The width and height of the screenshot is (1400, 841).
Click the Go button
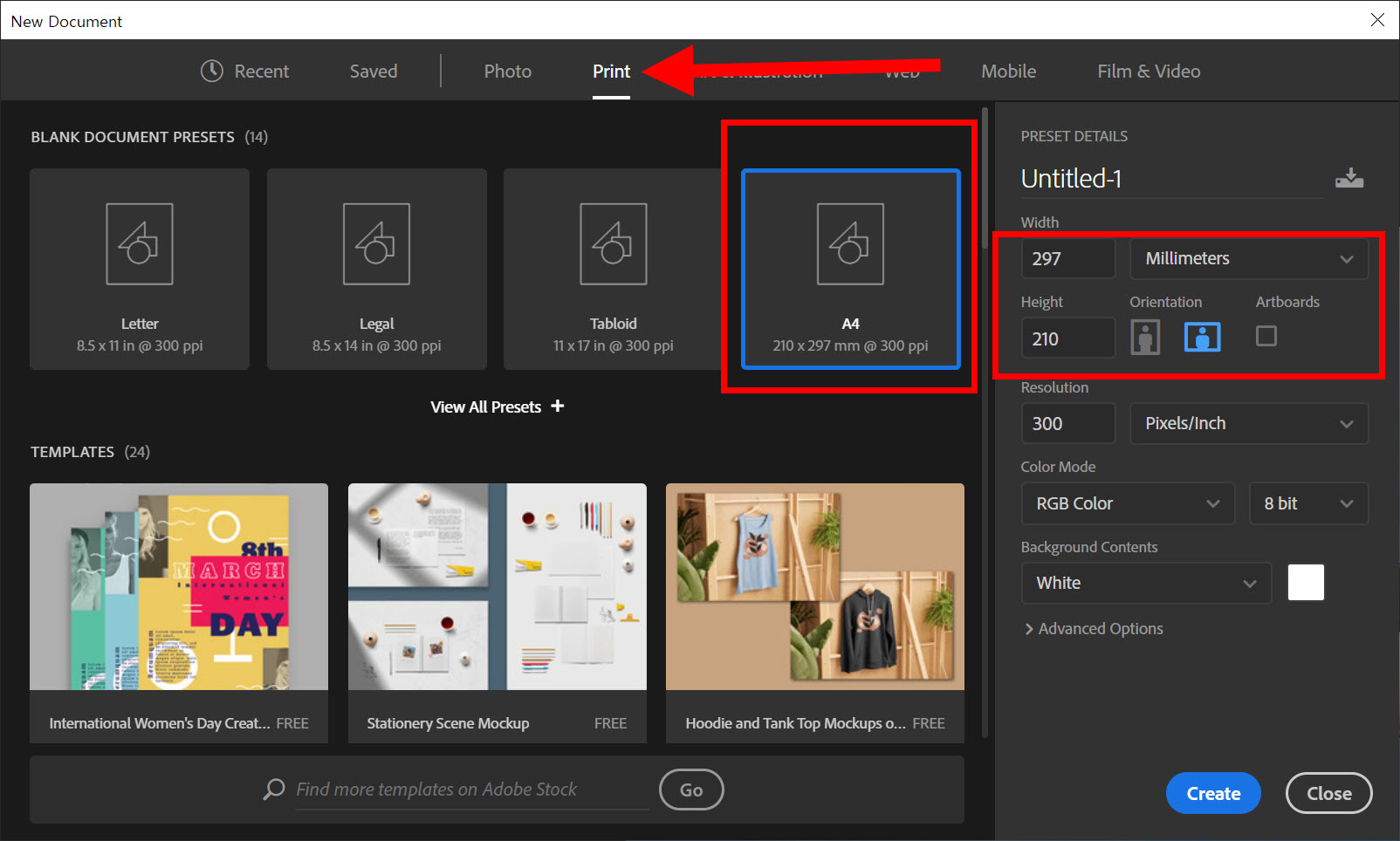[691, 790]
